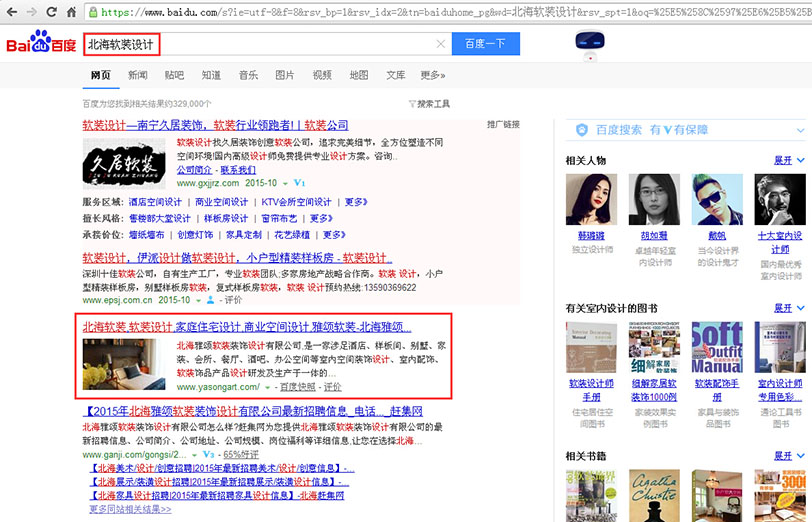Open dropdown arrow after www.epsj.com.cn 2015-10

point(198,300)
